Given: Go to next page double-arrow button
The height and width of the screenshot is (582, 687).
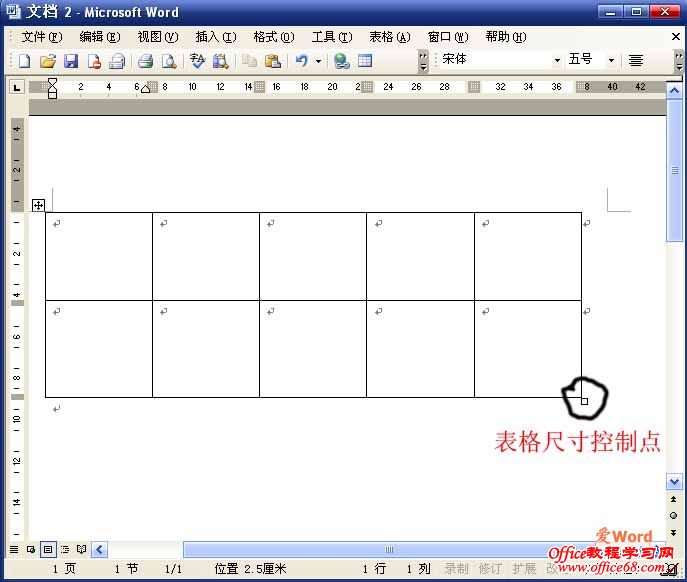Looking at the screenshot, I should tap(674, 532).
